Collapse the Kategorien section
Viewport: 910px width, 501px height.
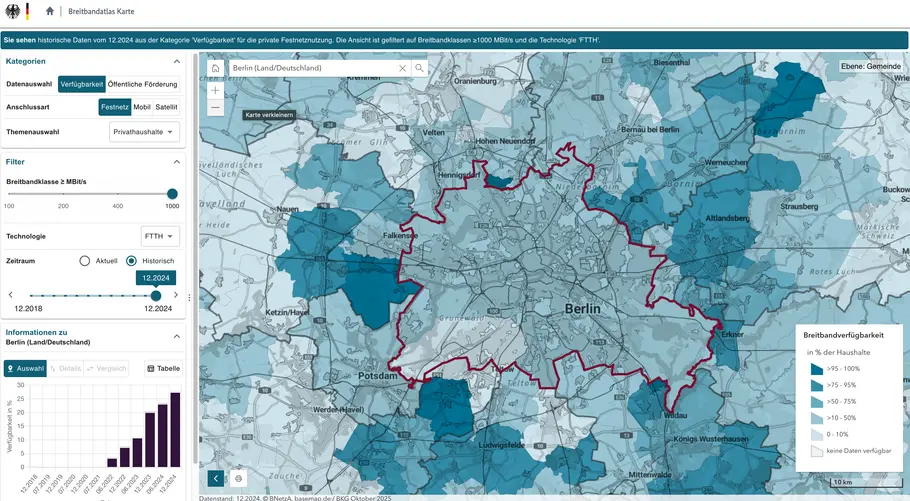[177, 61]
